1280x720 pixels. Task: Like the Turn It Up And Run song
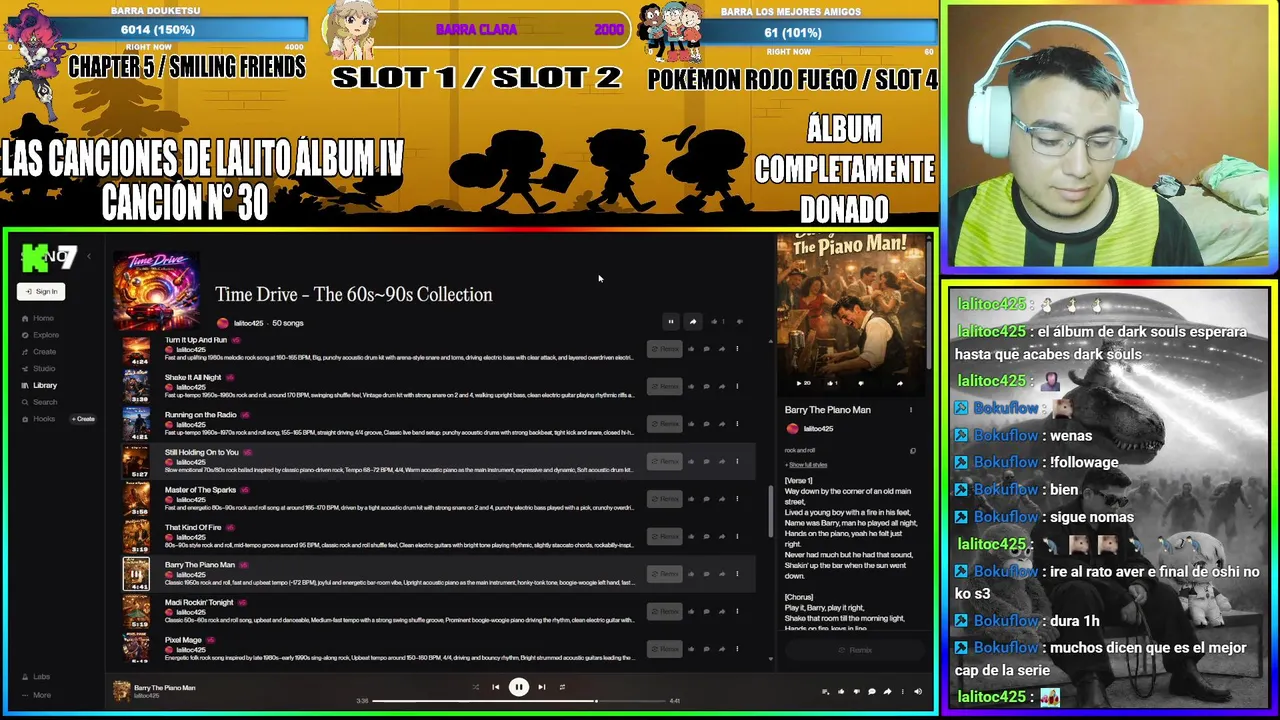coord(691,349)
